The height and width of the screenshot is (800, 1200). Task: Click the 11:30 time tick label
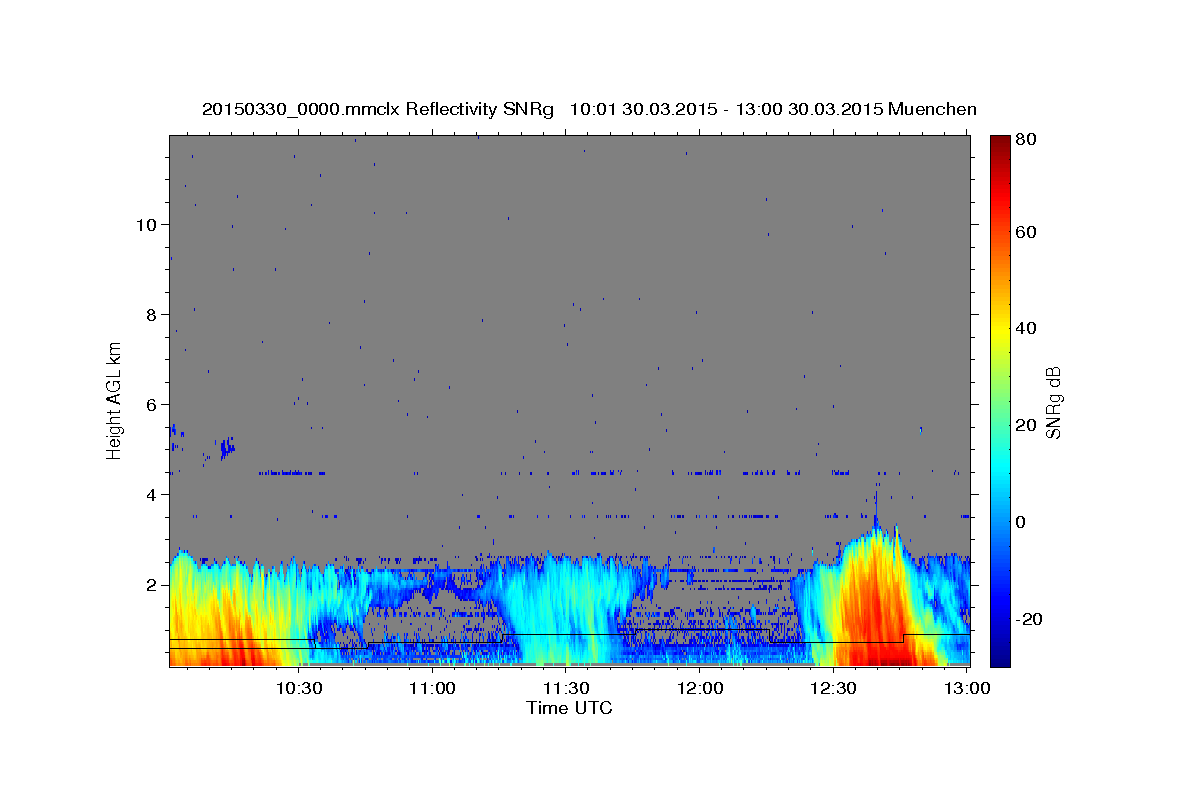tap(566, 688)
